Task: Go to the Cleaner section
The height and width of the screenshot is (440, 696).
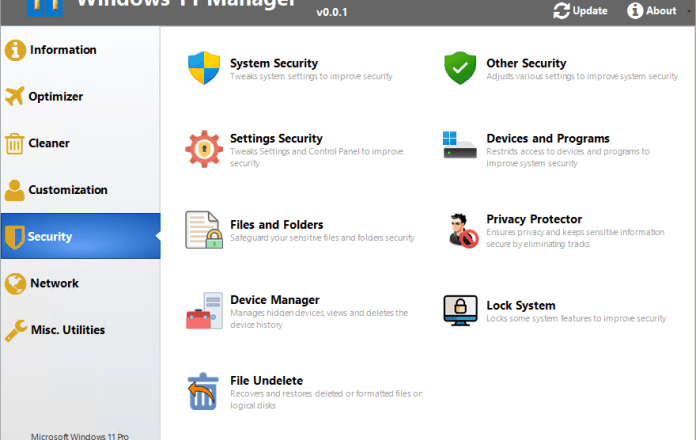Action: [x=50, y=143]
